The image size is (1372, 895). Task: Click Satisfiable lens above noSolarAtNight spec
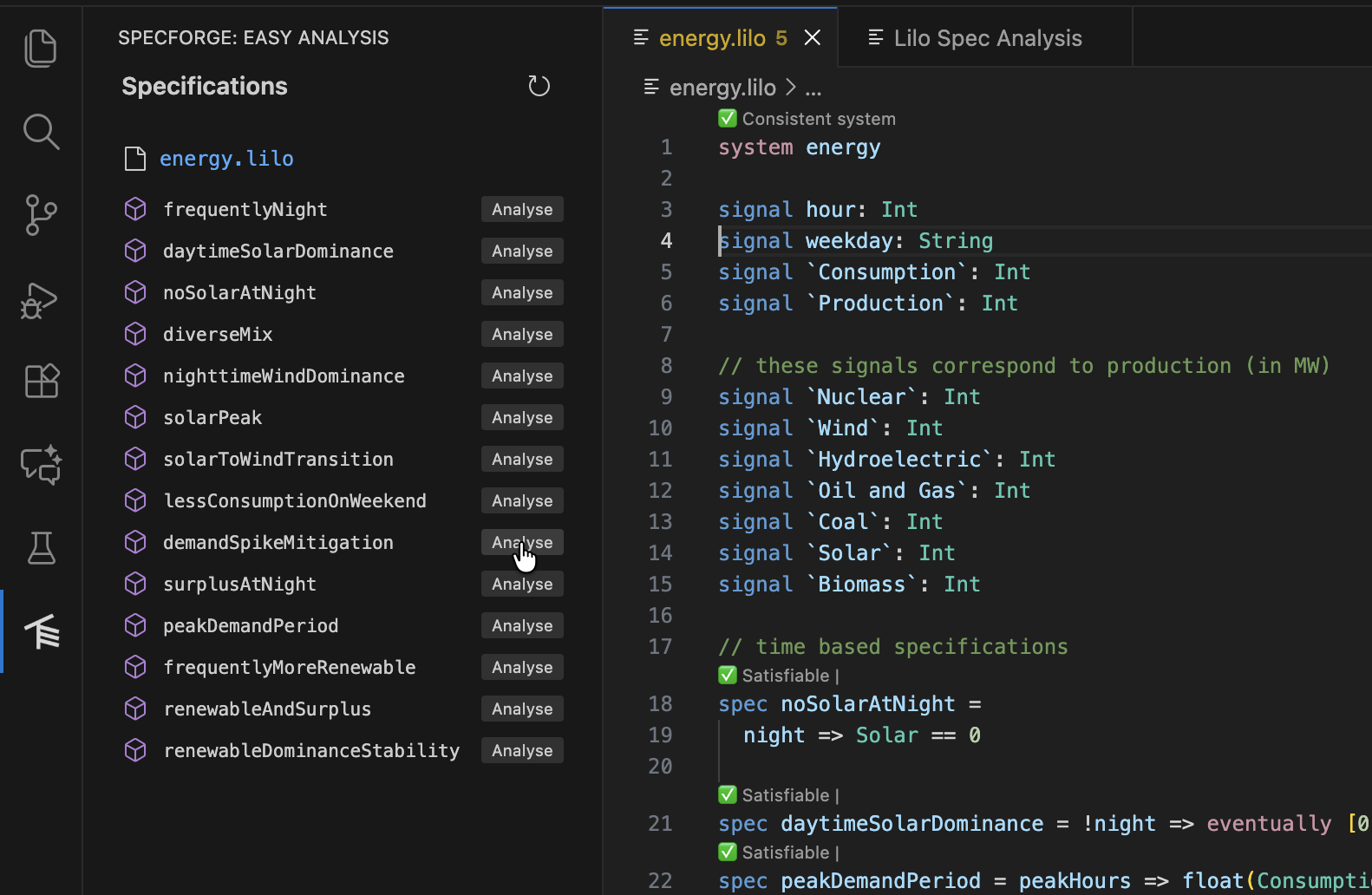(785, 676)
